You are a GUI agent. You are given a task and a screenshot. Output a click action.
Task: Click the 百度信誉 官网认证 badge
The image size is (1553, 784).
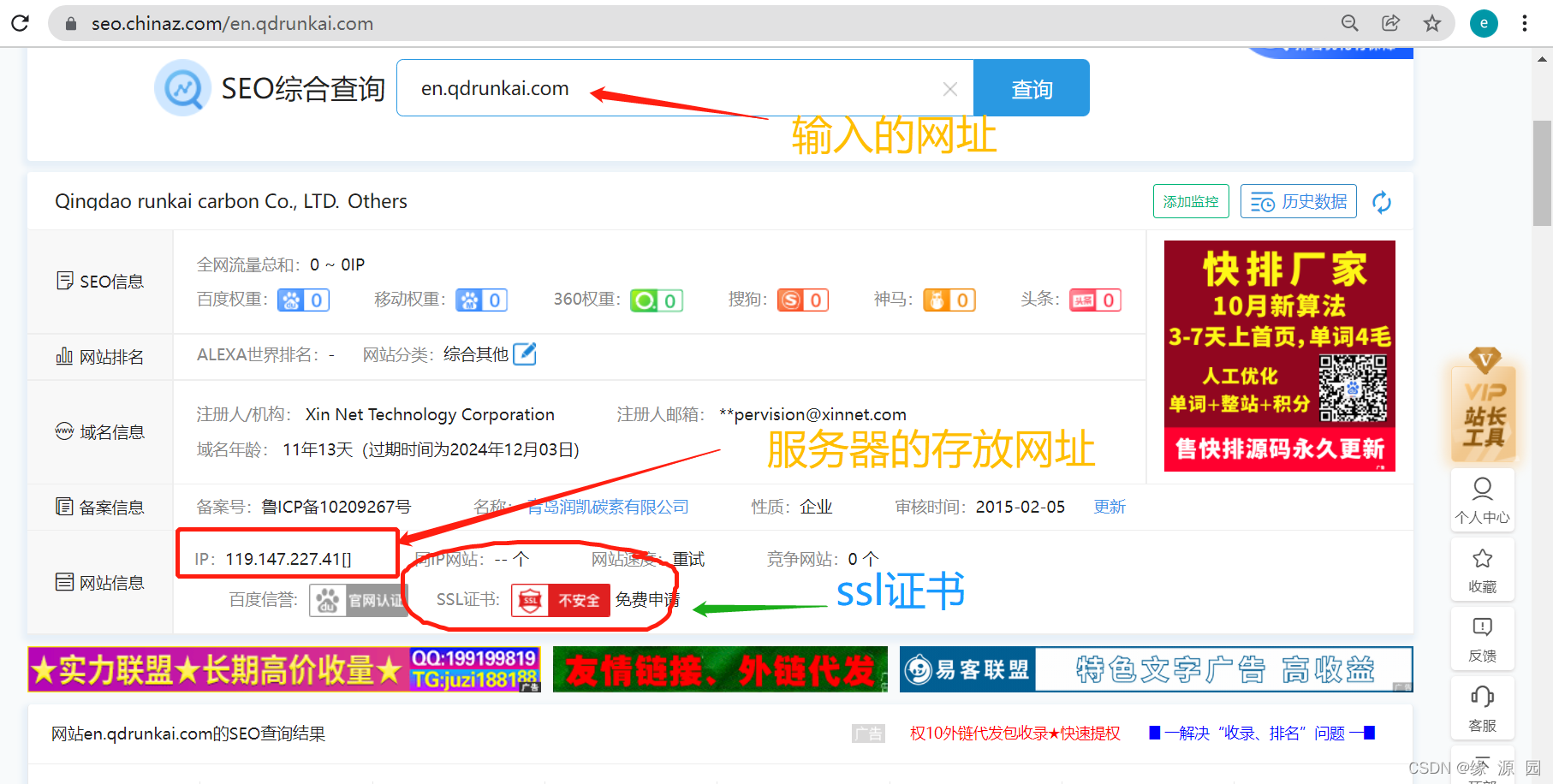point(358,600)
